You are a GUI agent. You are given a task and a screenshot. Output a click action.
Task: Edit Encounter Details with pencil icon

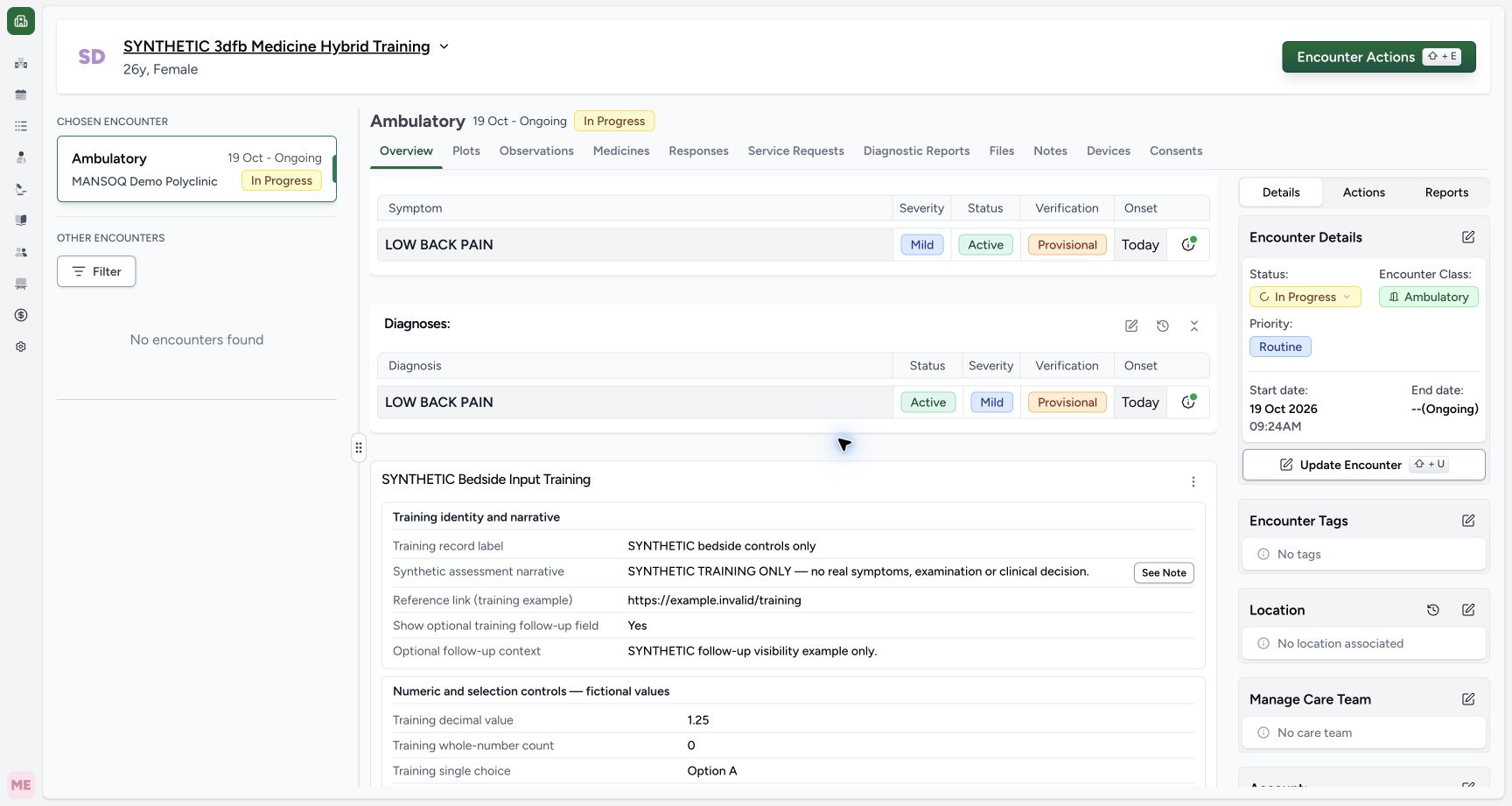[1468, 237]
